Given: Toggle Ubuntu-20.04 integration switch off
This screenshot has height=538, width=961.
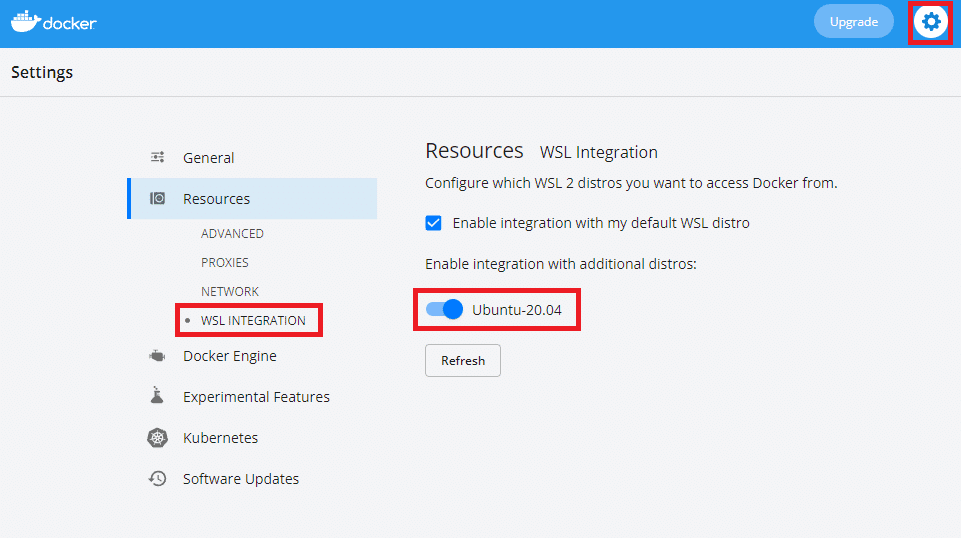Looking at the screenshot, I should 444,310.
